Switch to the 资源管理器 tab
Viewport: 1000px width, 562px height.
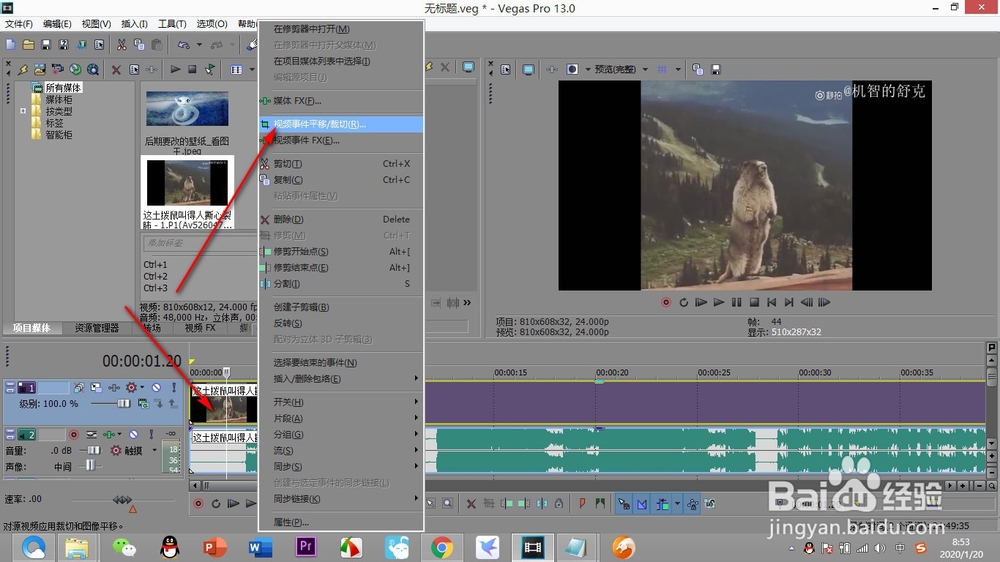97,328
